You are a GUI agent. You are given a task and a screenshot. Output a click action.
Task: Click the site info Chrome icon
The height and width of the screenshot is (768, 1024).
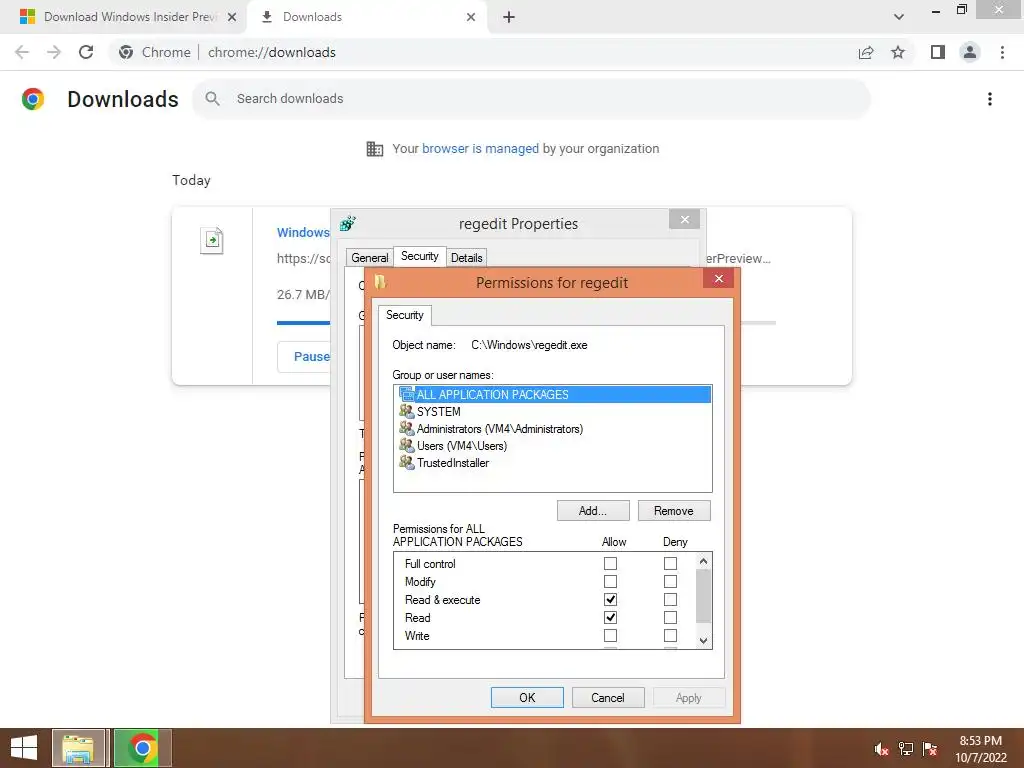pos(126,52)
